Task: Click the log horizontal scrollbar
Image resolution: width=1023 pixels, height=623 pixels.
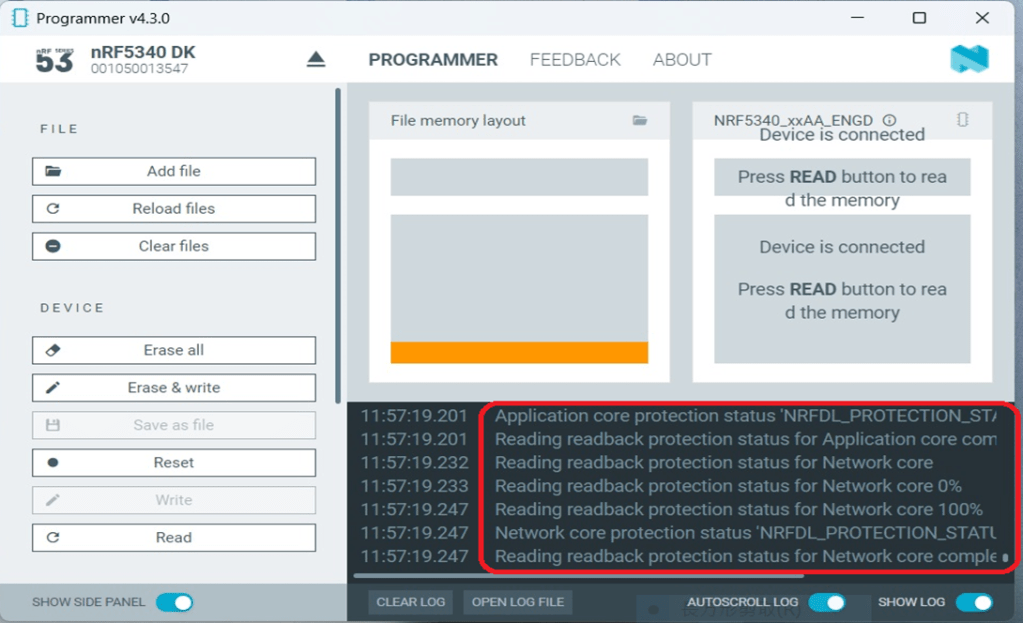Action: pyautogui.click(x=579, y=576)
